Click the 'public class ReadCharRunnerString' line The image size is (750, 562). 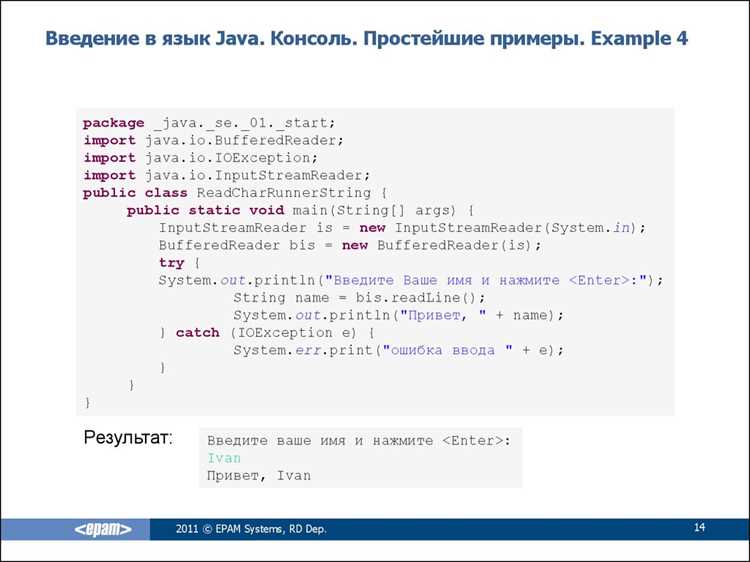234,193
